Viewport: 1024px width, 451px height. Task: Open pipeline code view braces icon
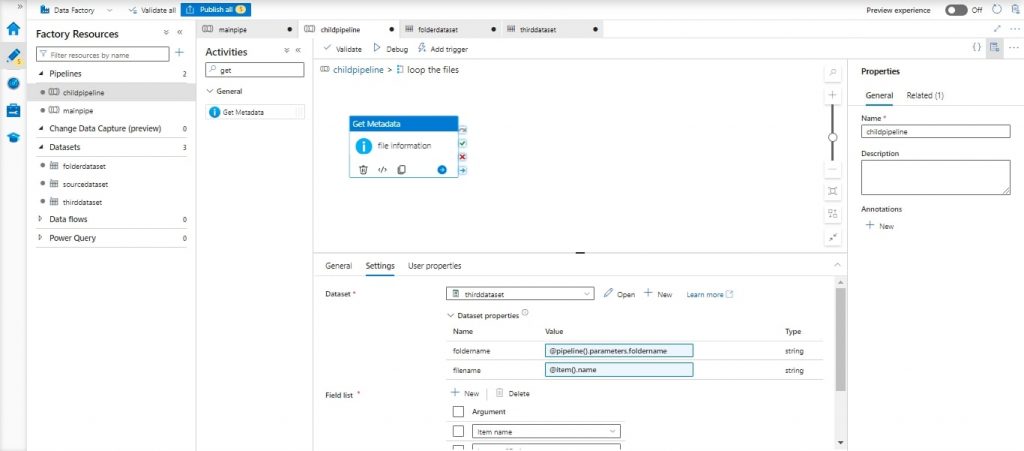[976, 47]
